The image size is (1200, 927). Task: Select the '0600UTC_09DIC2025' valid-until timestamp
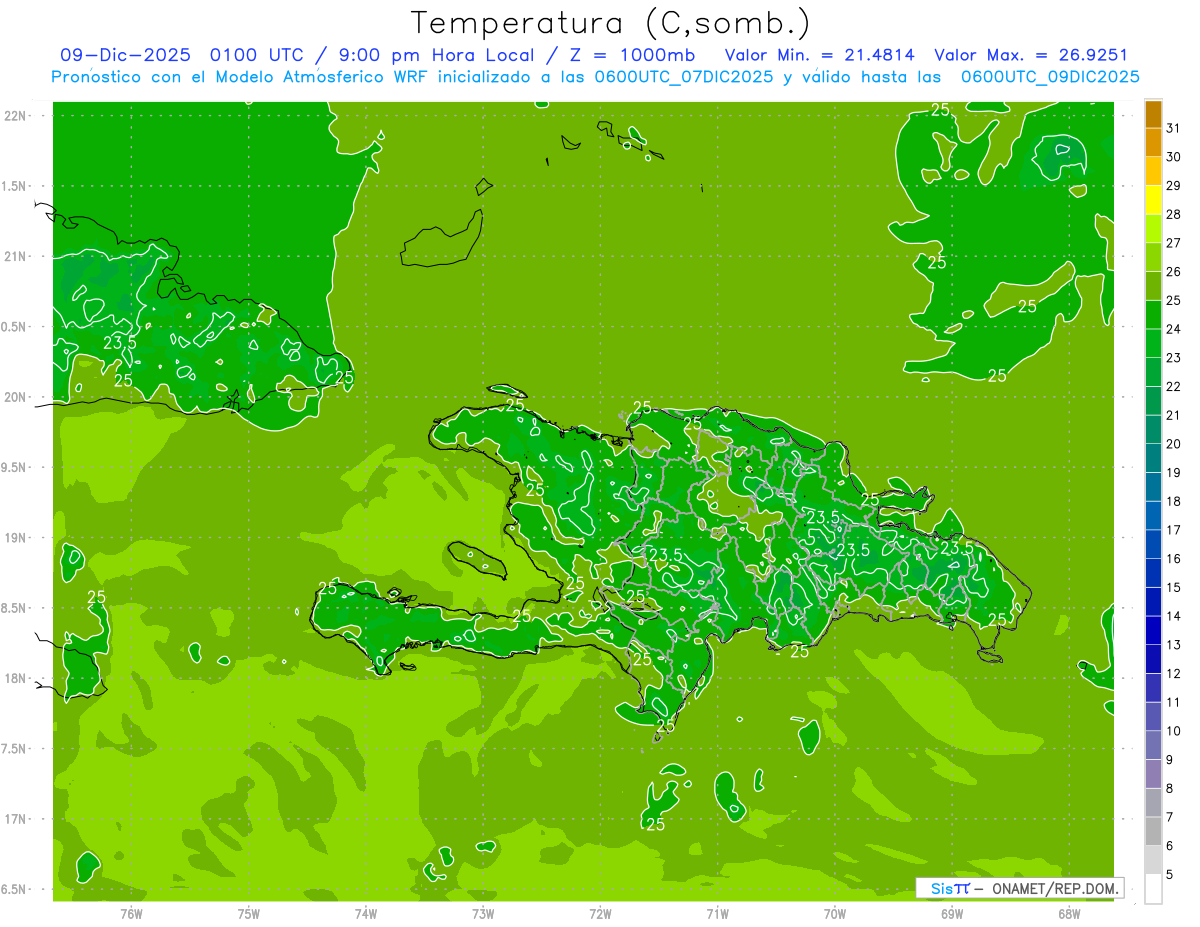1050,76
